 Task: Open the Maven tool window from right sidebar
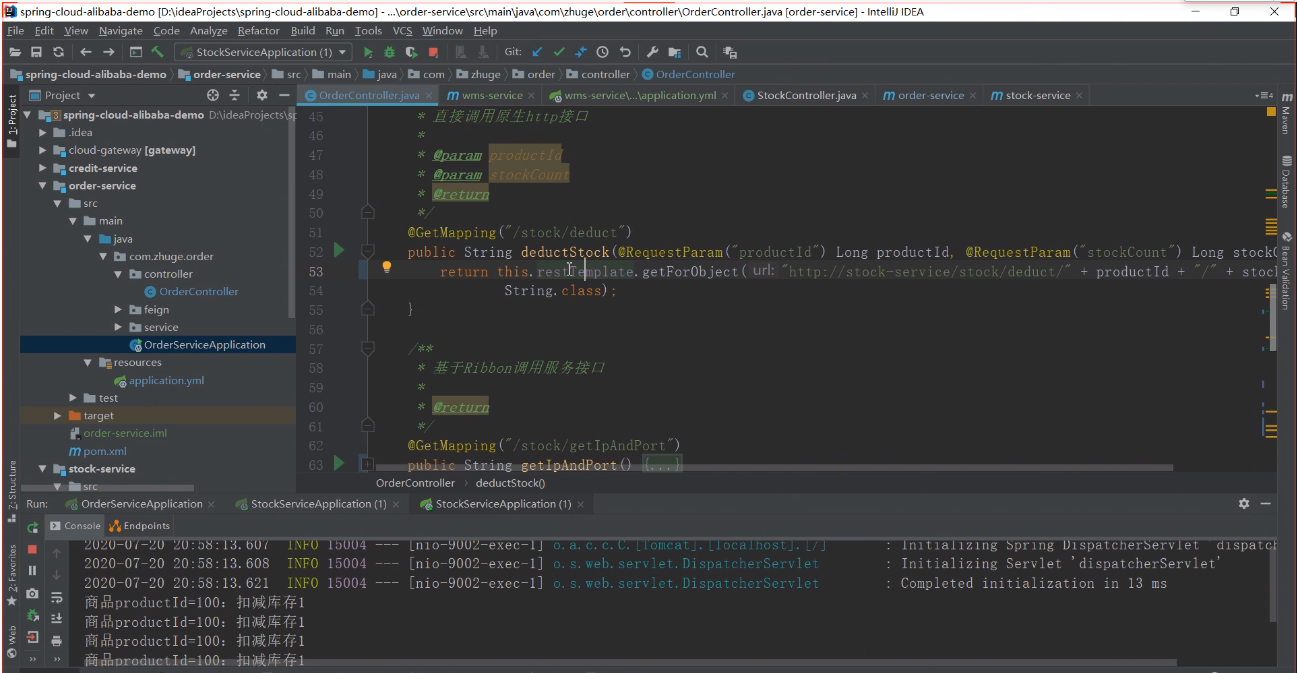point(1285,114)
